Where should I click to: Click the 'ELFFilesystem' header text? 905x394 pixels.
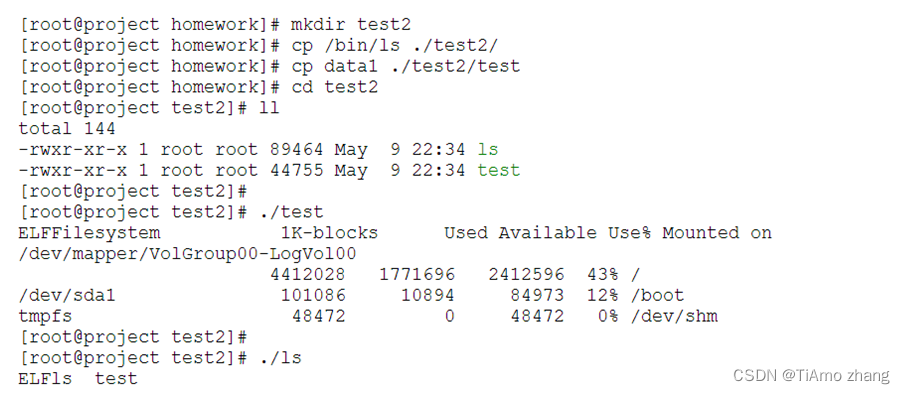tap(89, 233)
